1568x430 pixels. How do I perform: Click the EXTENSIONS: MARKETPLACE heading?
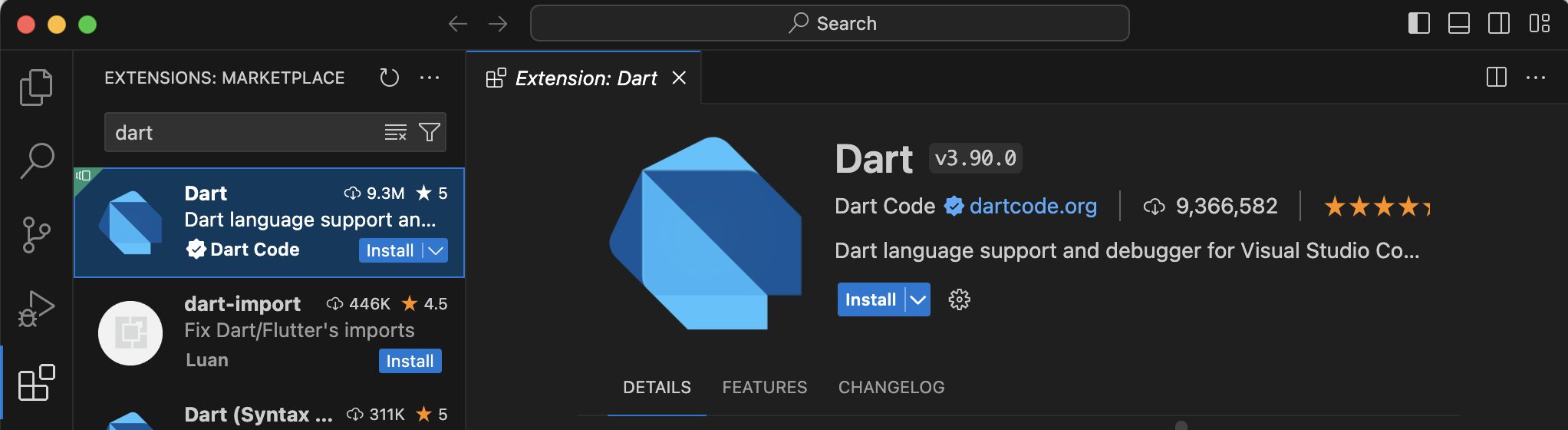coord(225,78)
